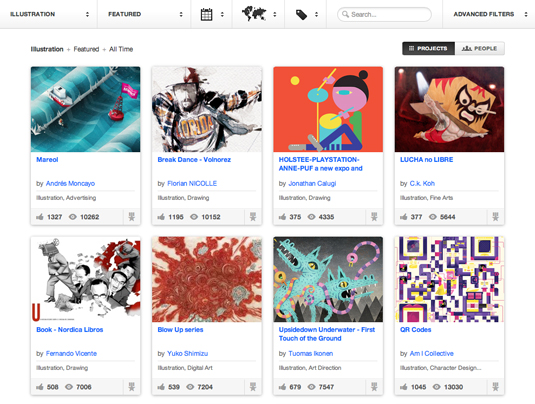Click ribbon icon on Upsidedown Underwater card
Viewport: 535px width, 404px height.
pyautogui.click(x=374, y=387)
